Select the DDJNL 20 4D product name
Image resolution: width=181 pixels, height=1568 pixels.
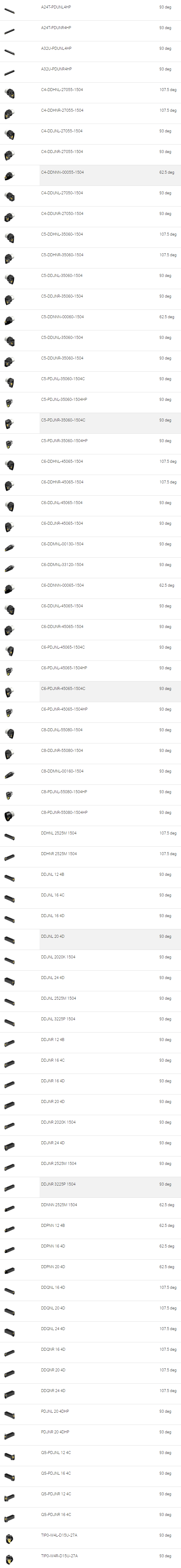[52, 936]
